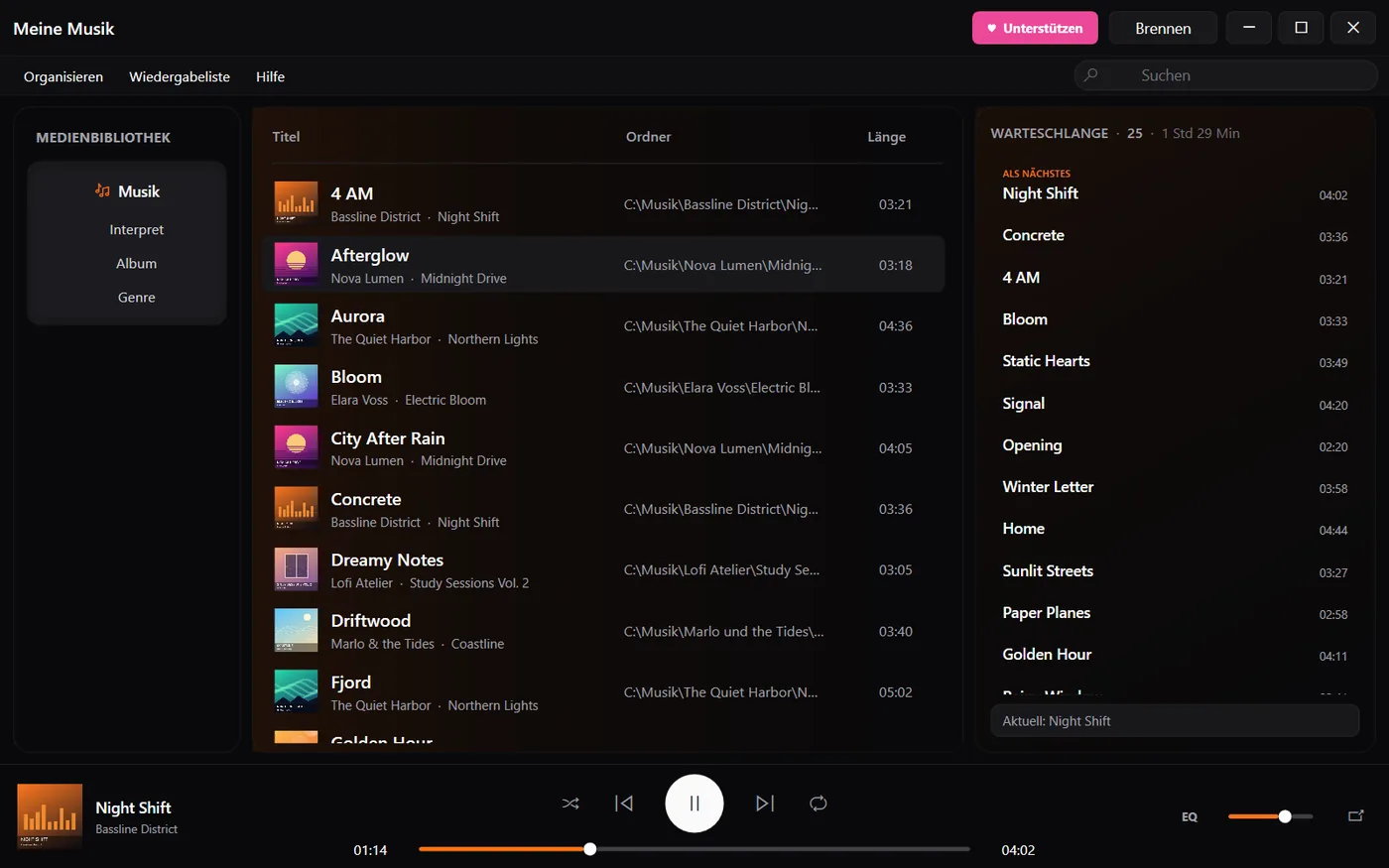Sort by the Titel column header

pos(286,137)
